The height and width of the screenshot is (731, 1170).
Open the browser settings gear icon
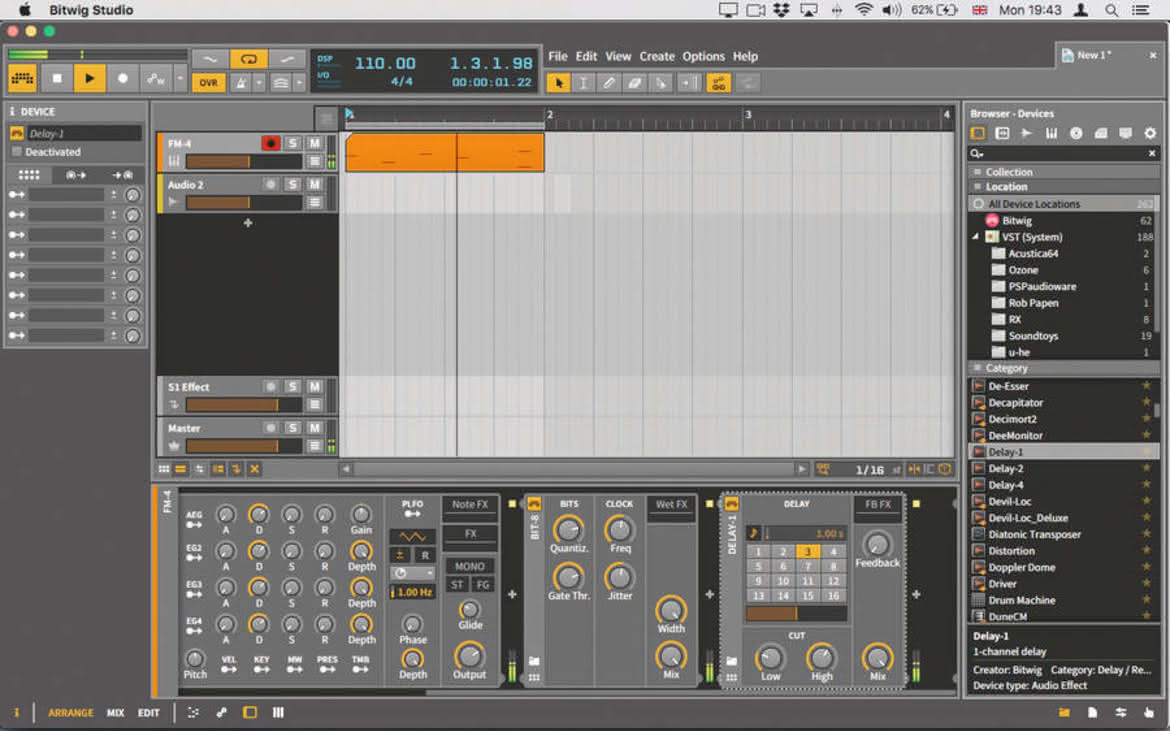[1150, 133]
